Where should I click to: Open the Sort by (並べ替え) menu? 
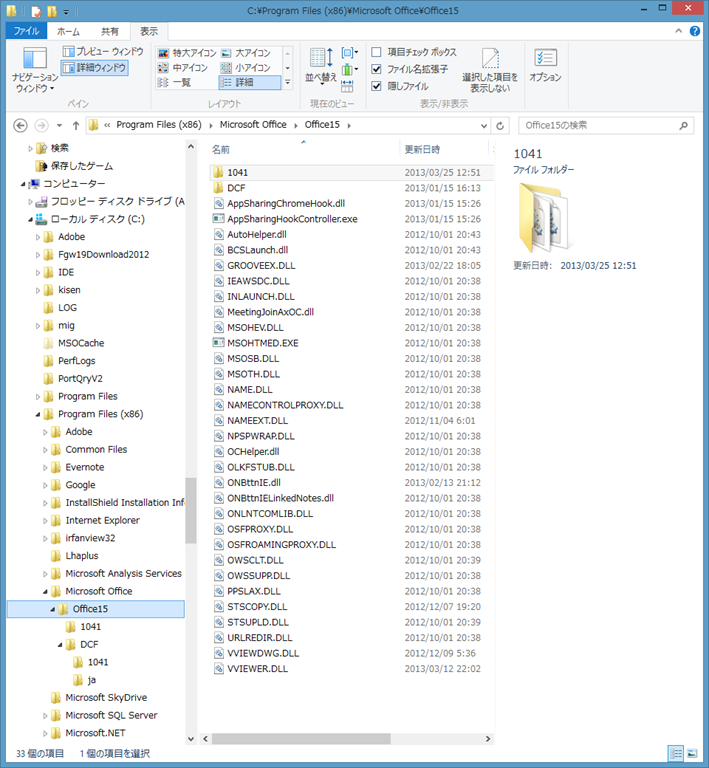(321, 66)
